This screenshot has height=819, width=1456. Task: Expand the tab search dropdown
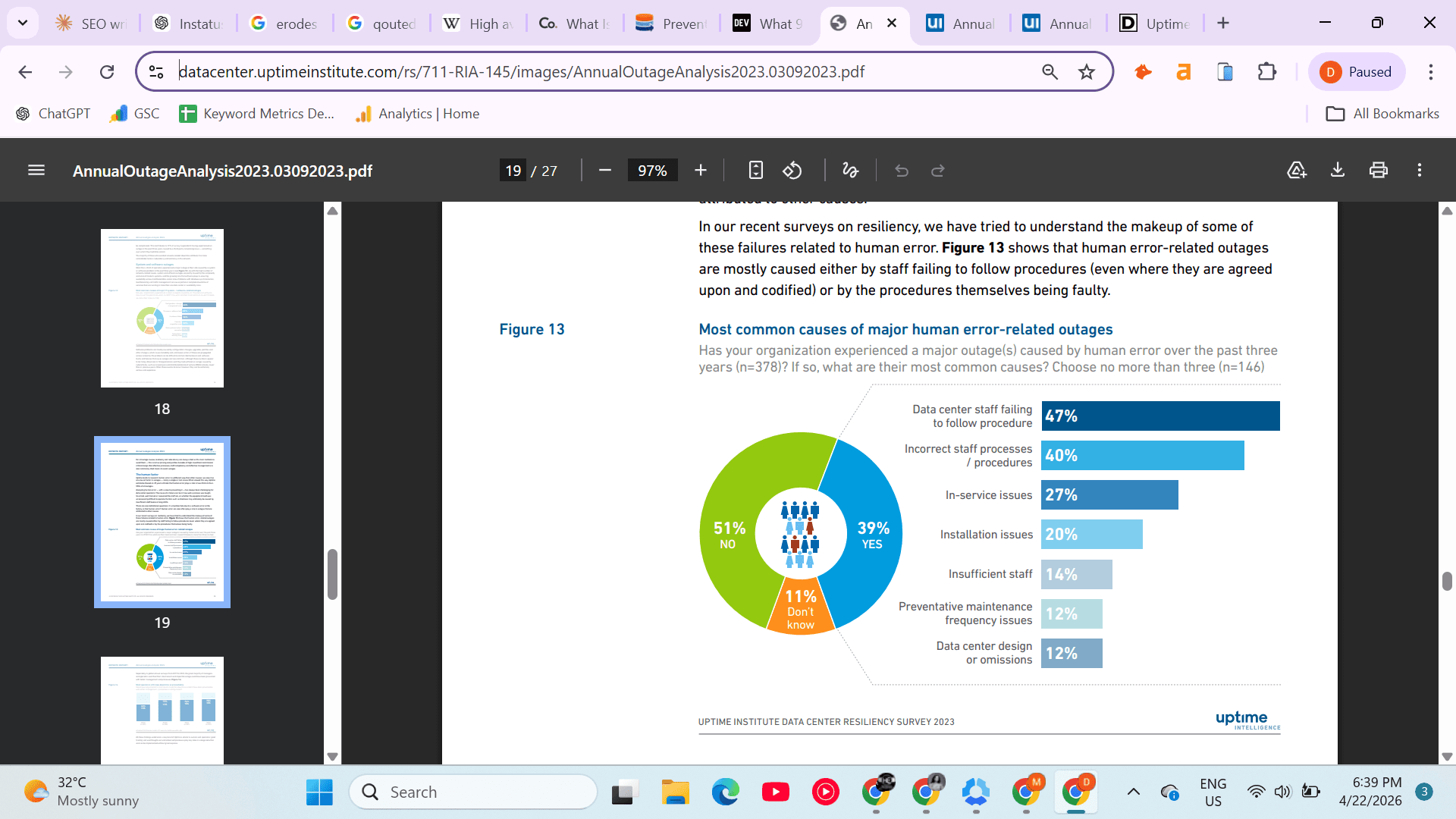pos(23,24)
